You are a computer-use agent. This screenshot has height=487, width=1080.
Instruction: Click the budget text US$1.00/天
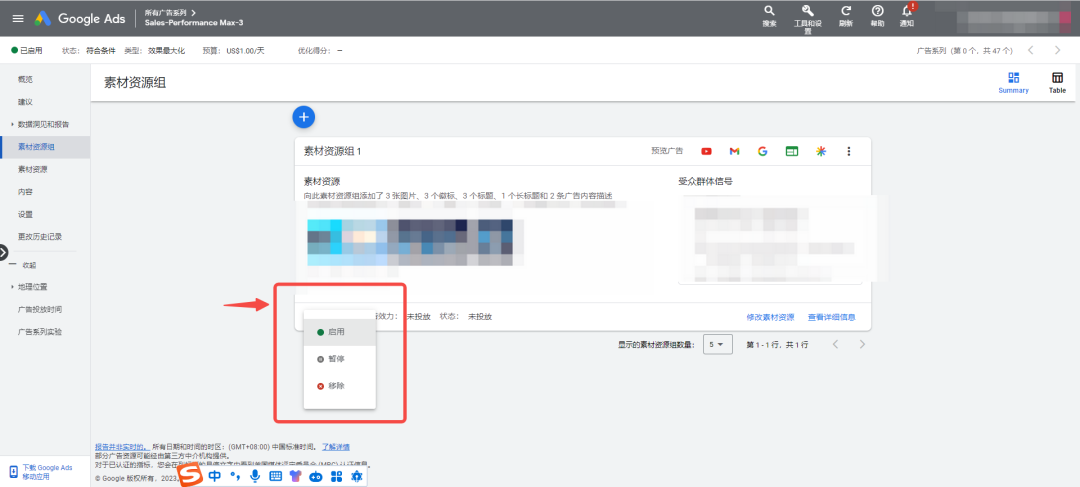point(245,50)
